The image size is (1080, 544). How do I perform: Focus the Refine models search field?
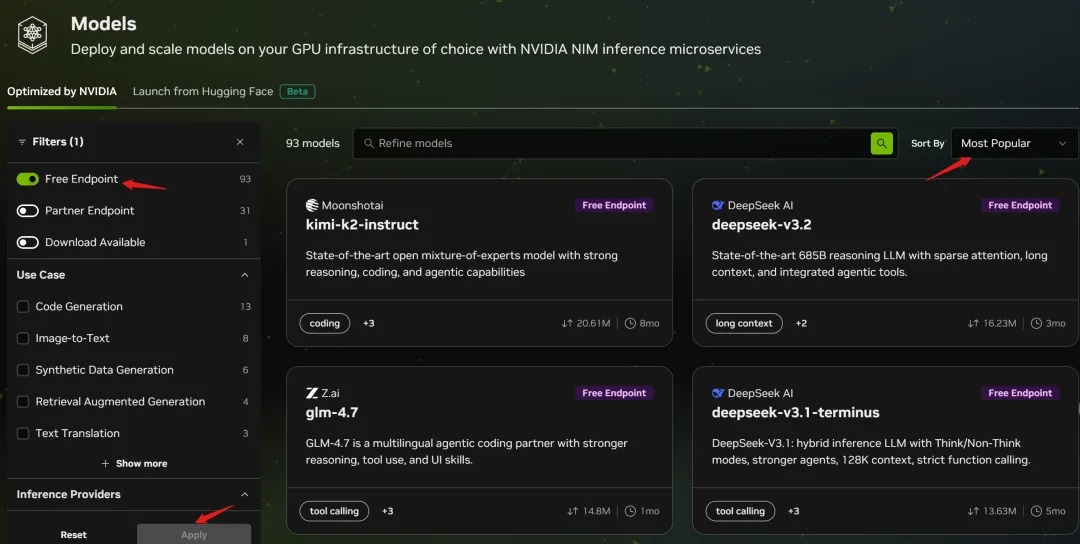(x=610, y=144)
